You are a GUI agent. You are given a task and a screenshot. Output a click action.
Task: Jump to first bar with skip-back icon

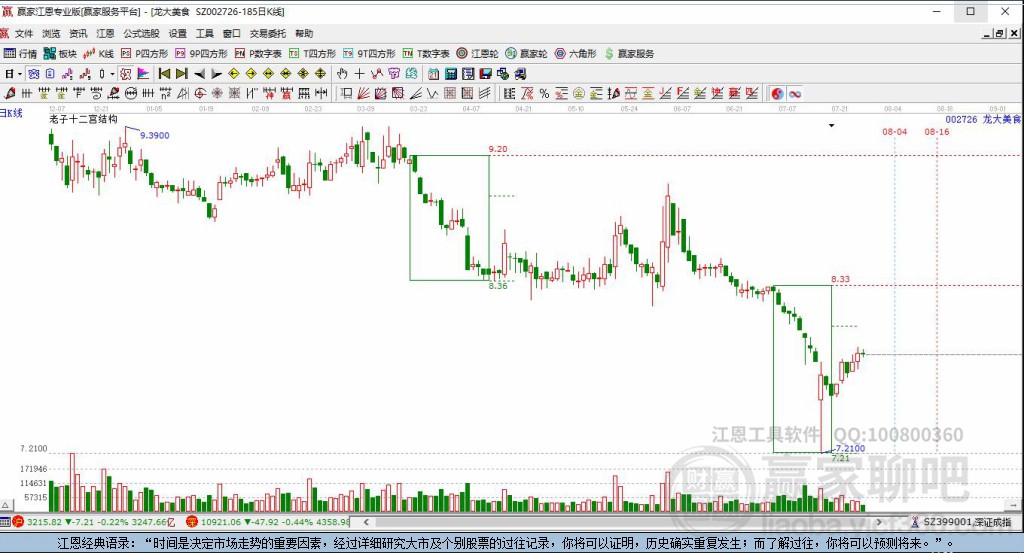[165, 74]
